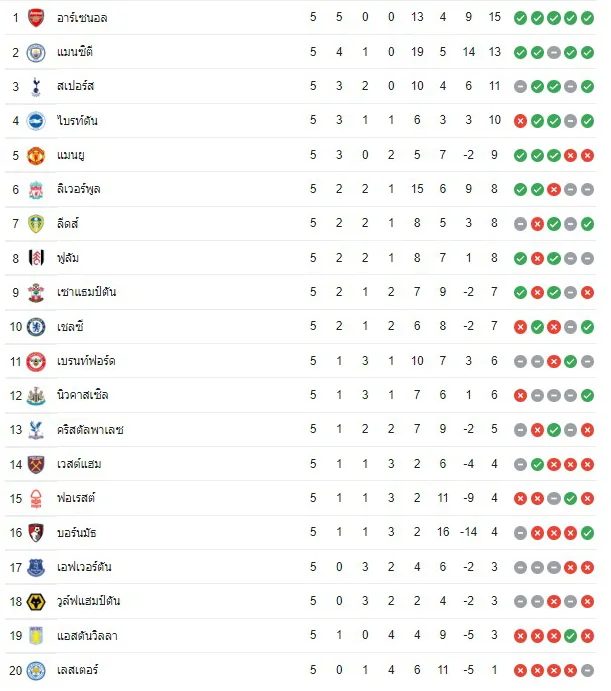Click the Chelsea blue lion crest
The image size is (611, 691).
click(36, 327)
